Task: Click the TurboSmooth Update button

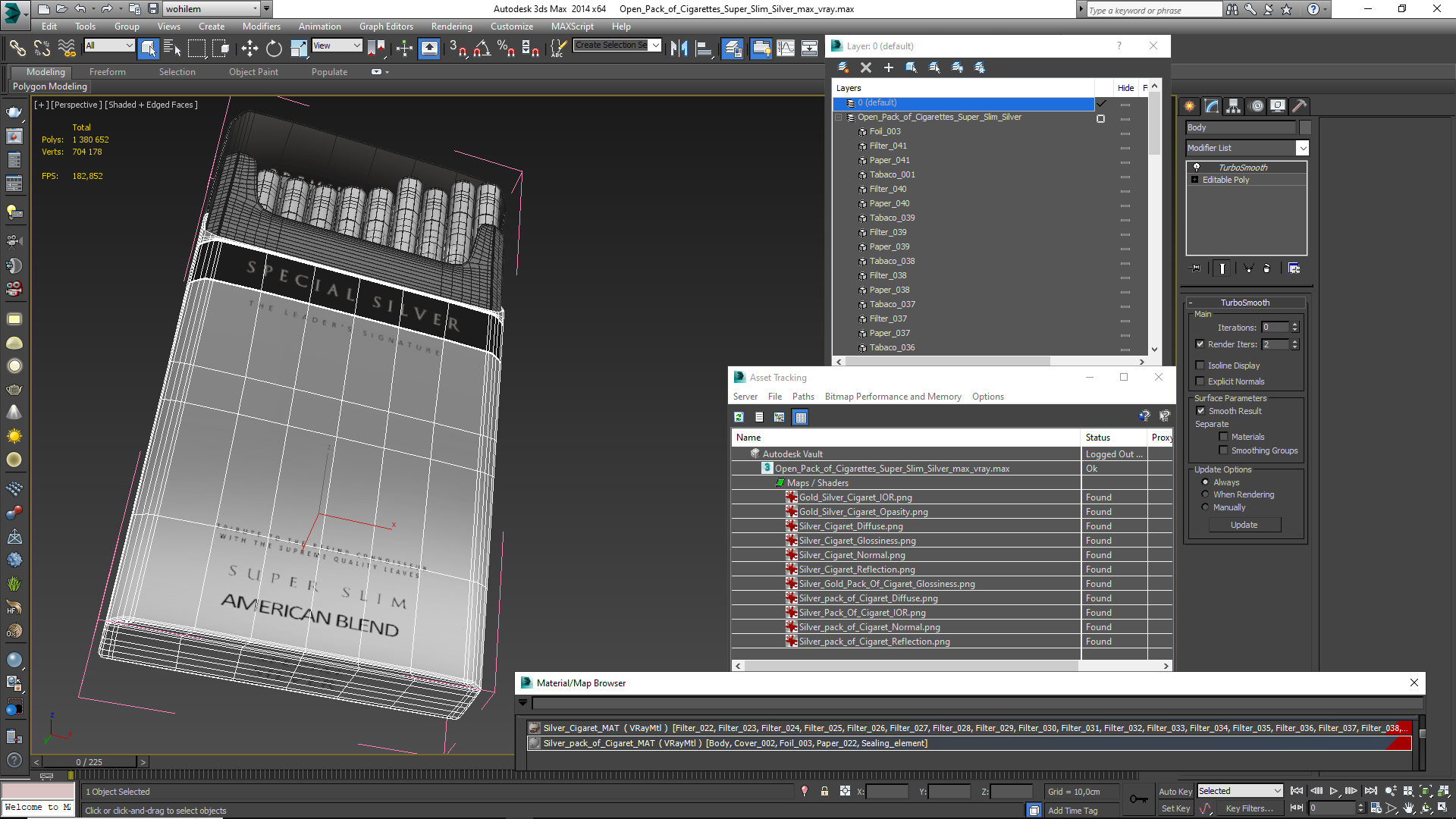Action: [x=1244, y=525]
